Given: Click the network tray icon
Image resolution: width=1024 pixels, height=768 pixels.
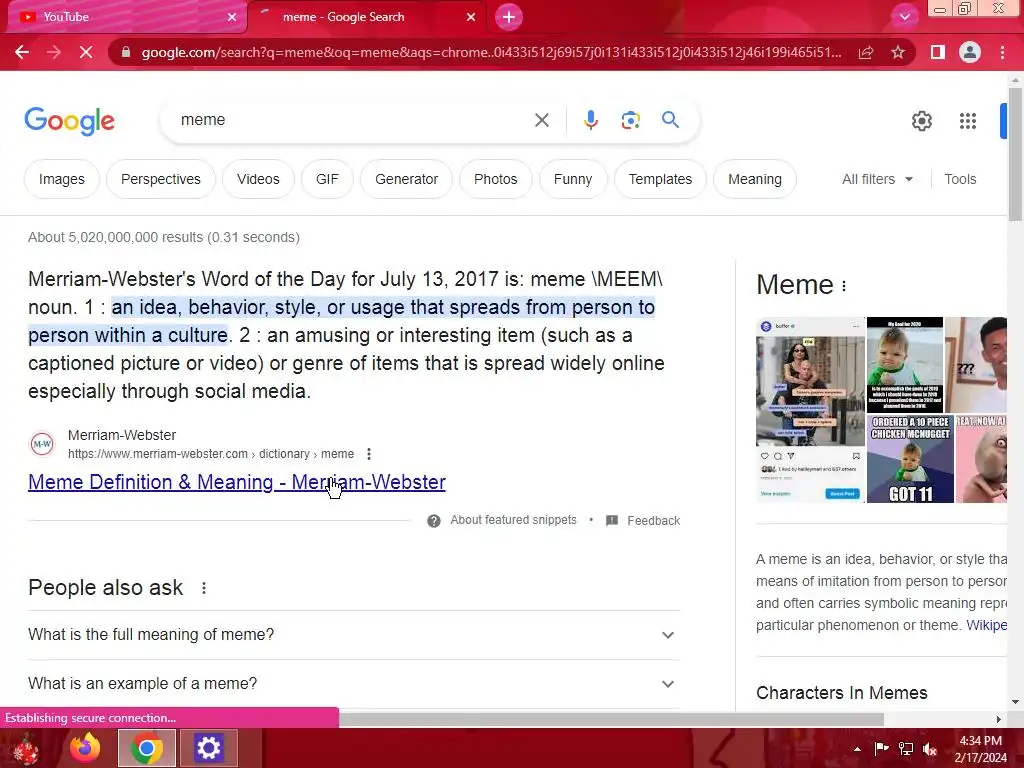Looking at the screenshot, I should 906,749.
